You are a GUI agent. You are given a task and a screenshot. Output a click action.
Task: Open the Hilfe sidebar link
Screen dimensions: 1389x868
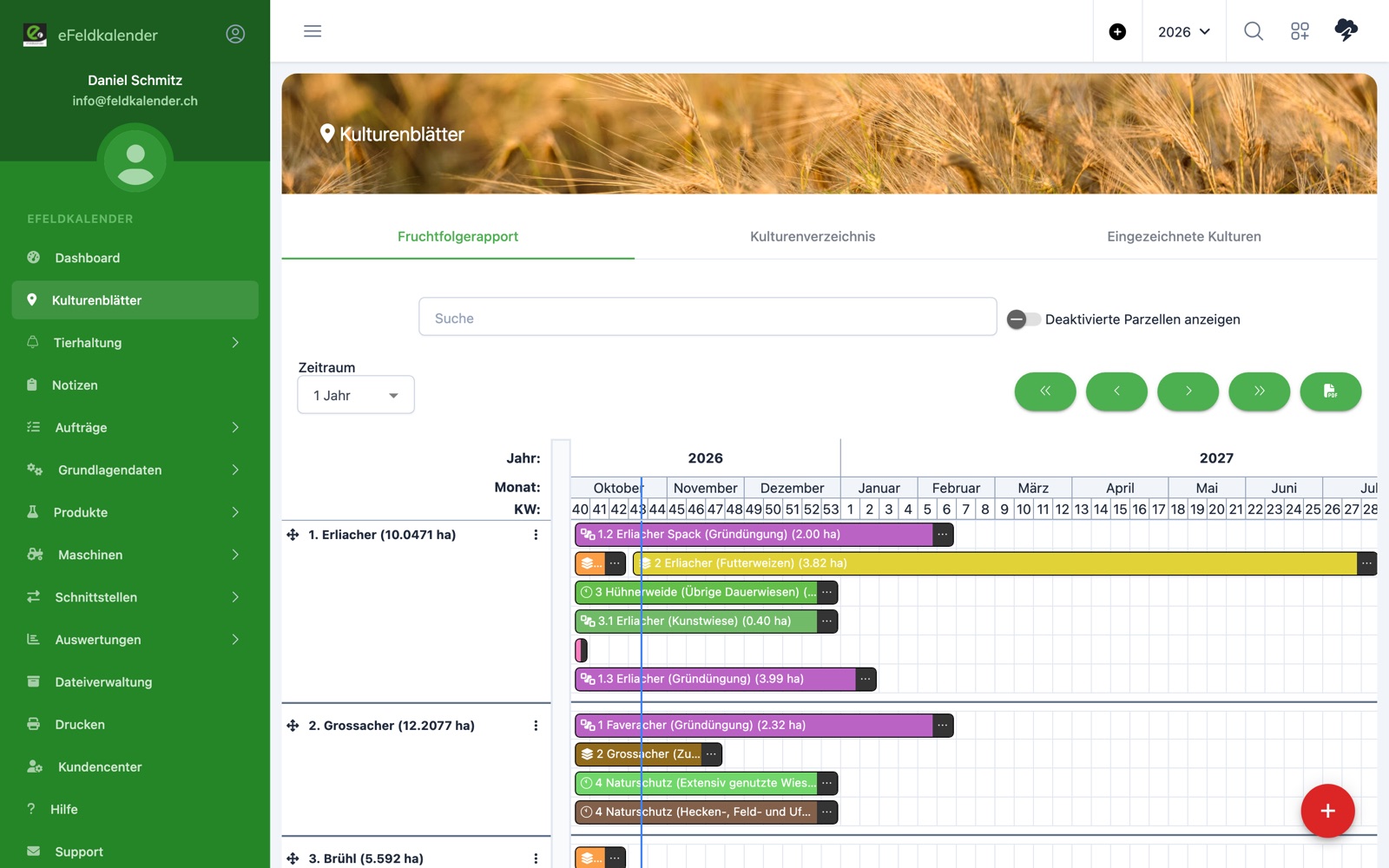(135, 810)
